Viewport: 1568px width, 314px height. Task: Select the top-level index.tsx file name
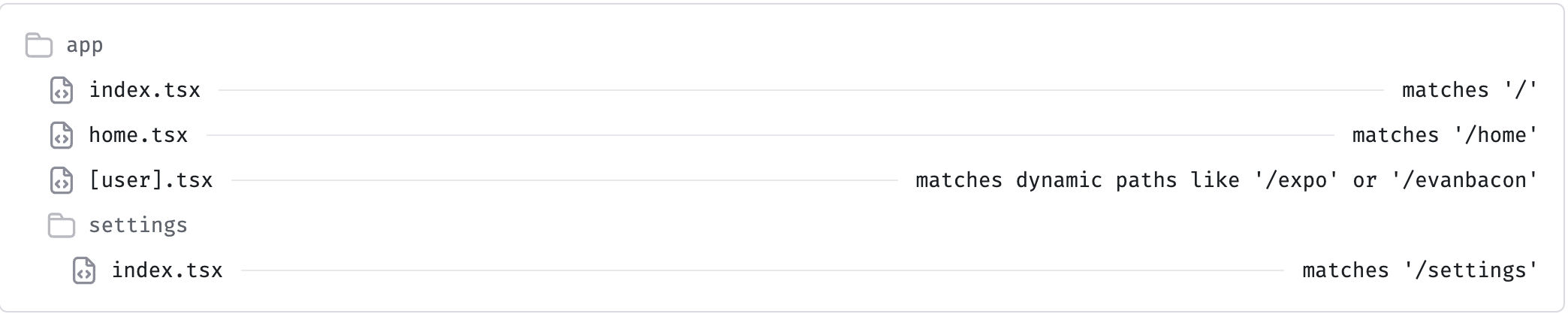145,90
